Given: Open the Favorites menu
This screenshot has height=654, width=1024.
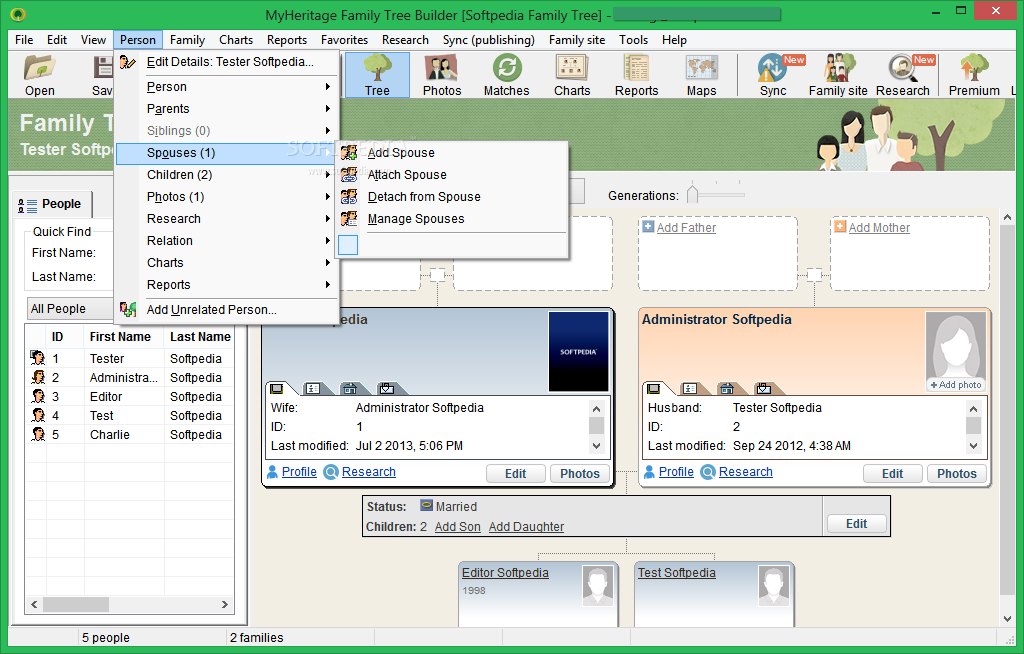Looking at the screenshot, I should pyautogui.click(x=344, y=40).
